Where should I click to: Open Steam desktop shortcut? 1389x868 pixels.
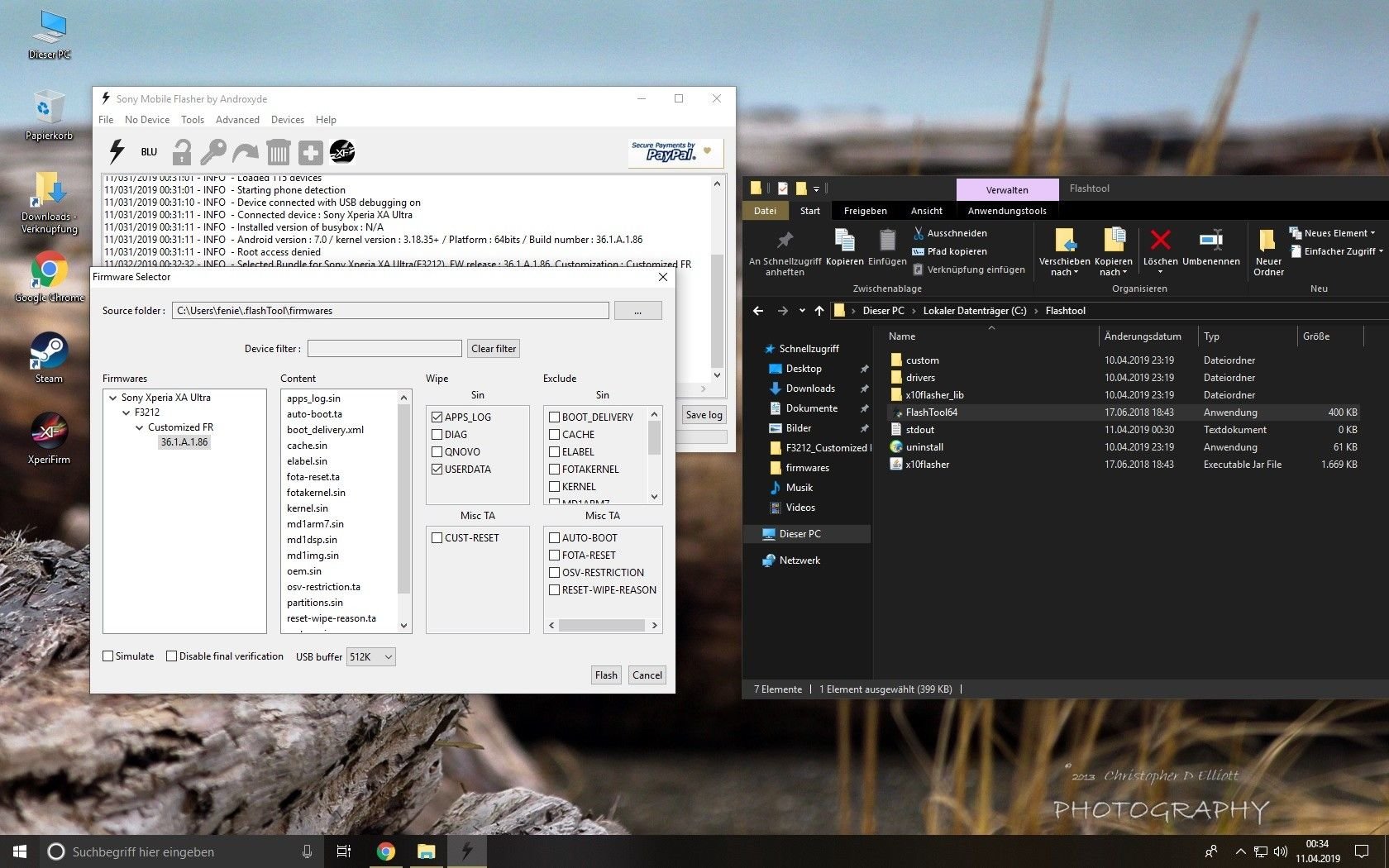click(x=49, y=358)
